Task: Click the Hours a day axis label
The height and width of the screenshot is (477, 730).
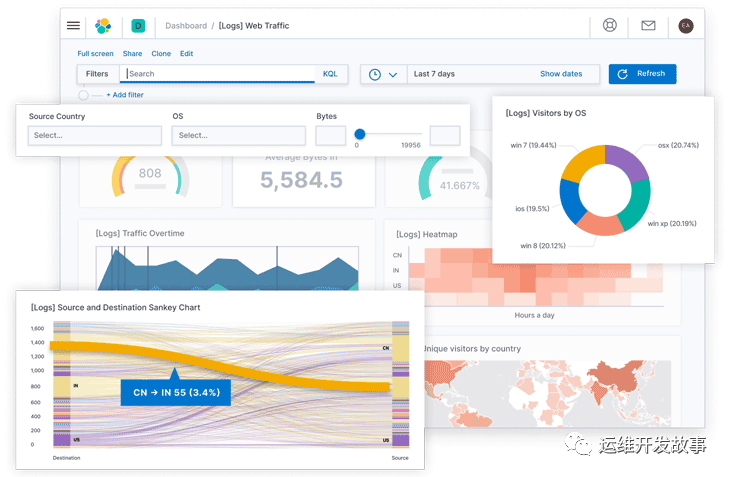Action: tap(534, 315)
